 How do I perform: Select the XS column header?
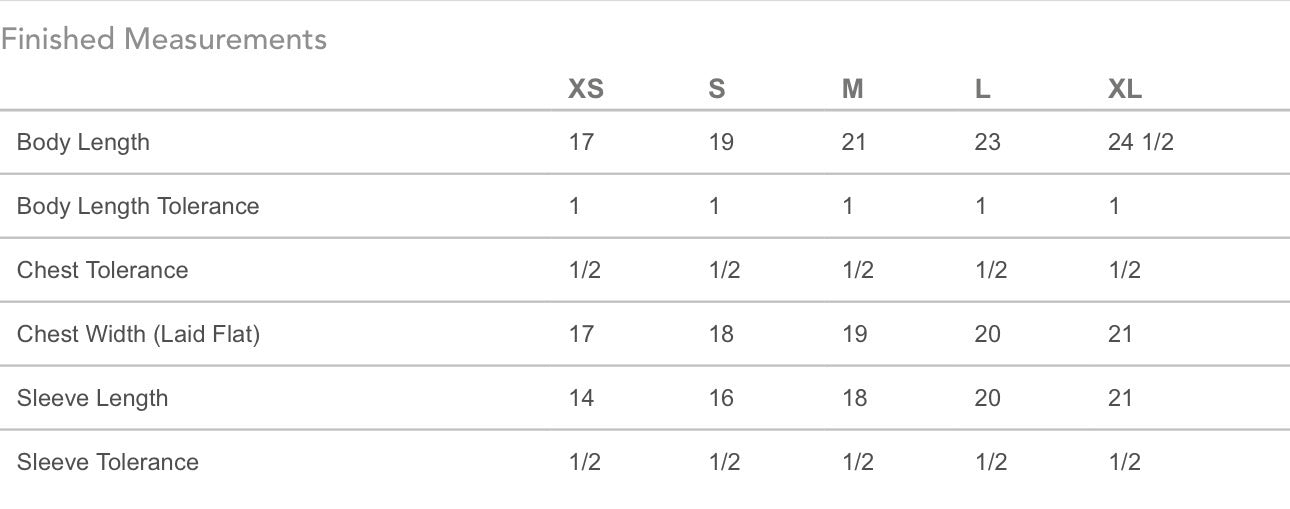pyautogui.click(x=586, y=89)
